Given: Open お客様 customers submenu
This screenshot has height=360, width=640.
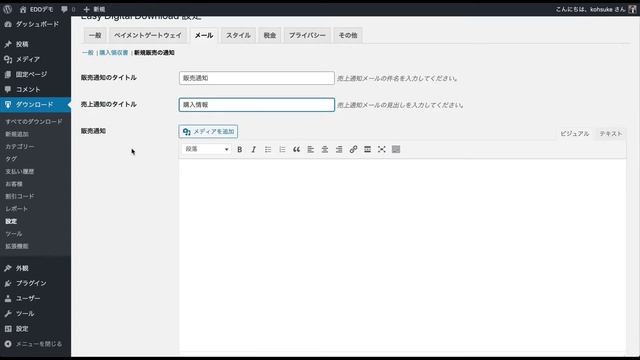Looking at the screenshot, I should point(14,184).
